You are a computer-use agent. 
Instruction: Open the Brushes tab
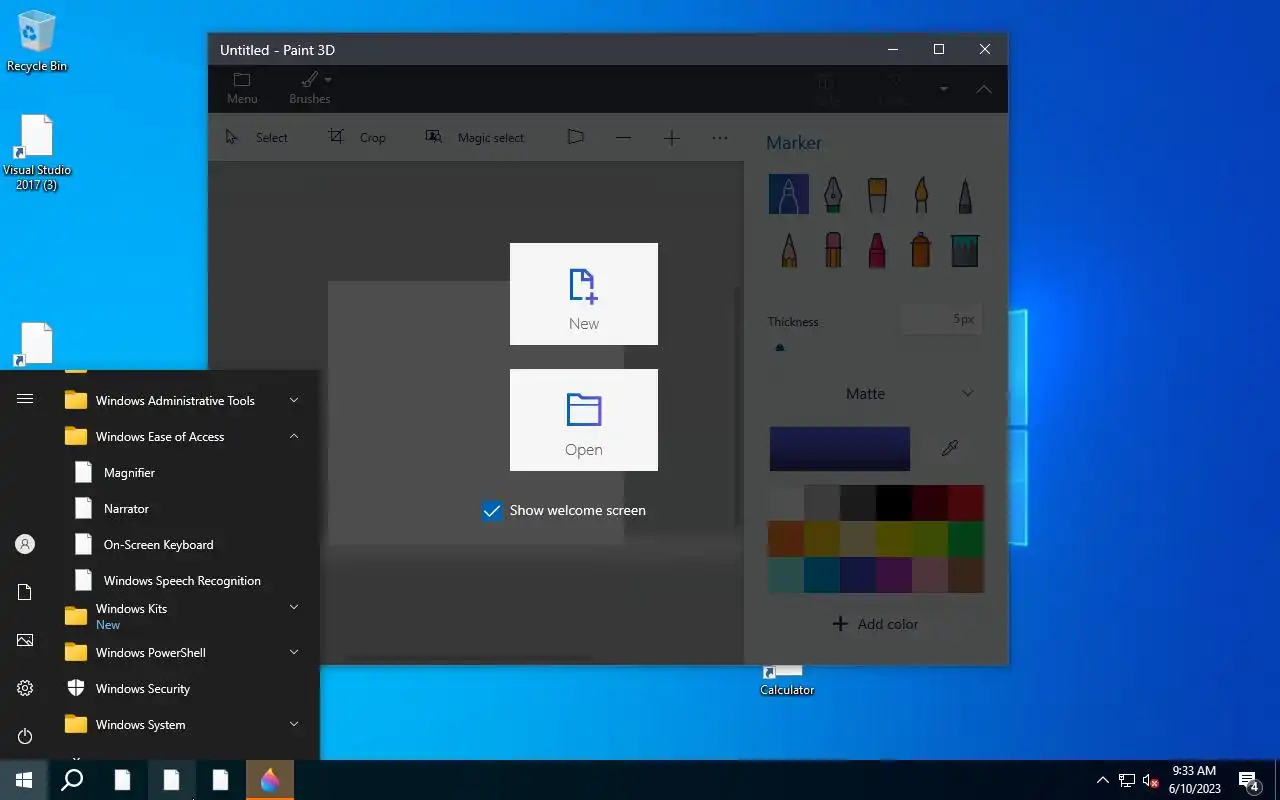(x=310, y=88)
